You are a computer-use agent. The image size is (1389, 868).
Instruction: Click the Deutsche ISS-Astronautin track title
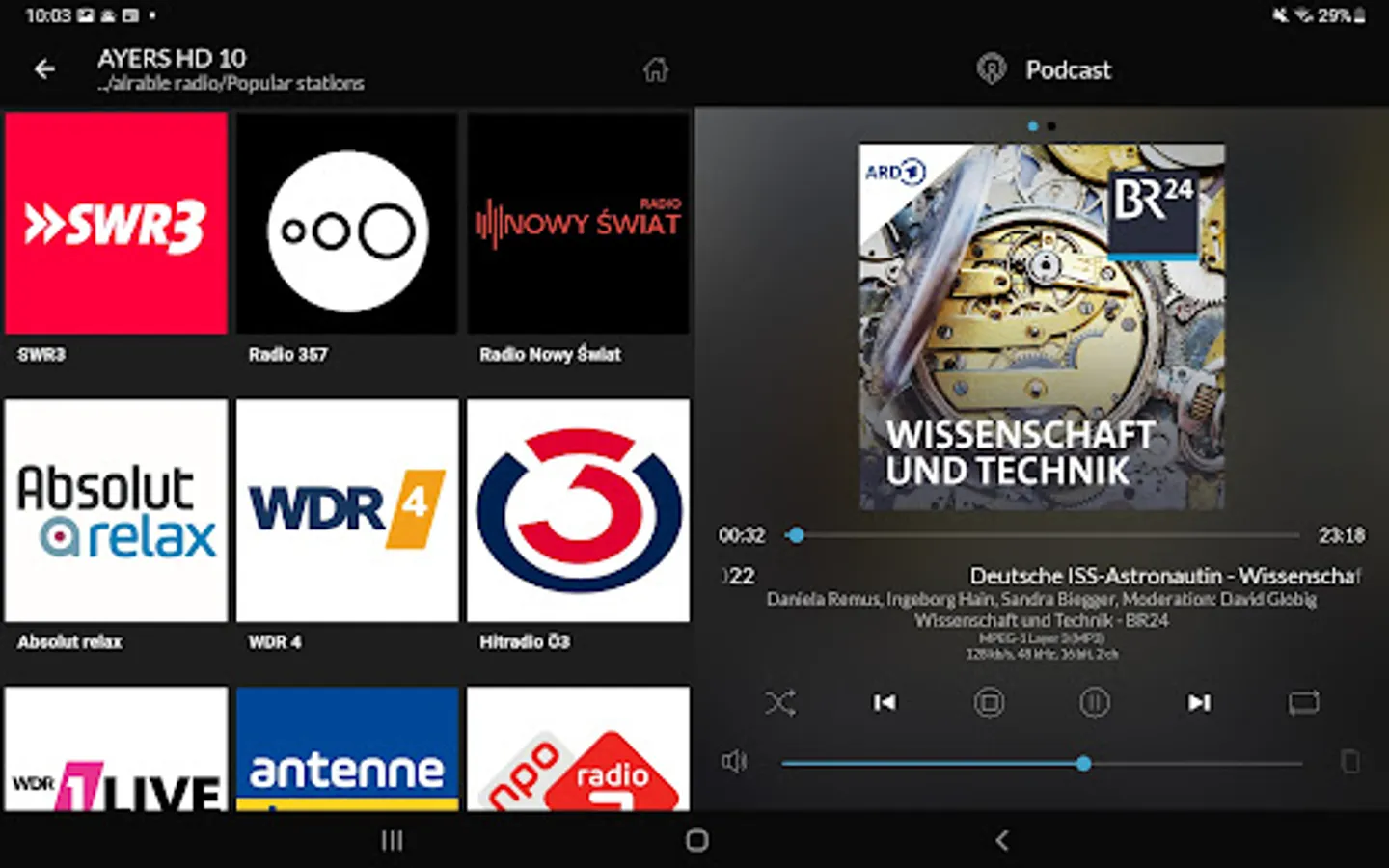[x=1164, y=576]
